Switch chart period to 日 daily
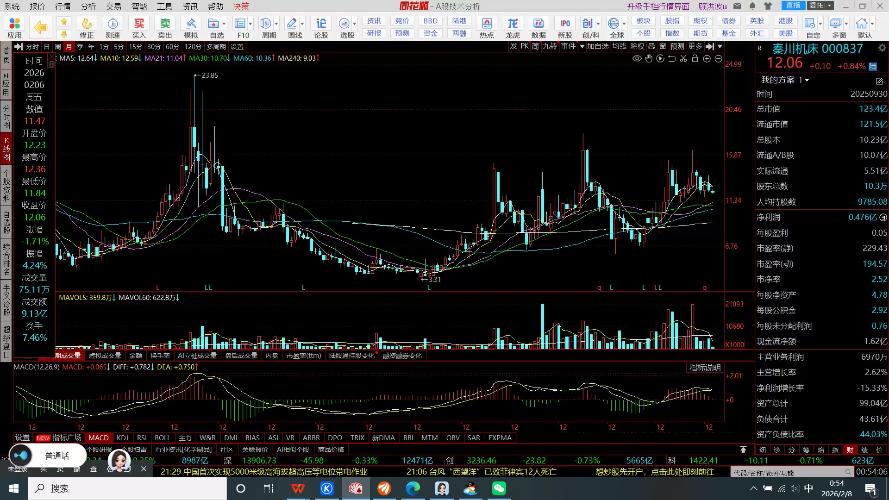 click(x=47, y=47)
